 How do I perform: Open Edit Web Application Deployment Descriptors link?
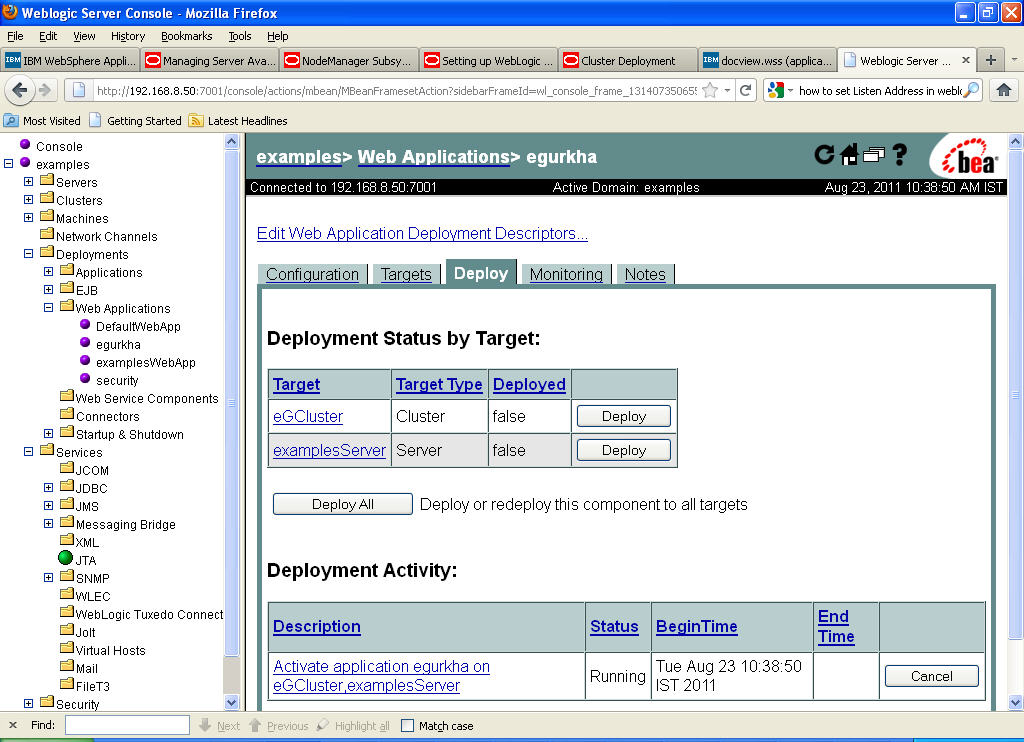[x=422, y=234]
